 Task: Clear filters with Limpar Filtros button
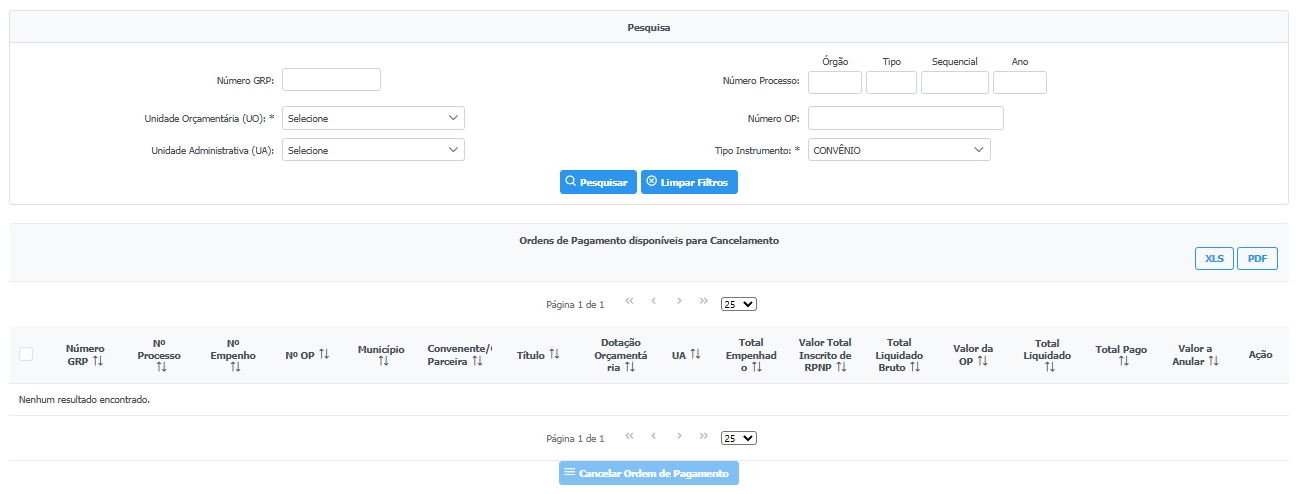(689, 182)
